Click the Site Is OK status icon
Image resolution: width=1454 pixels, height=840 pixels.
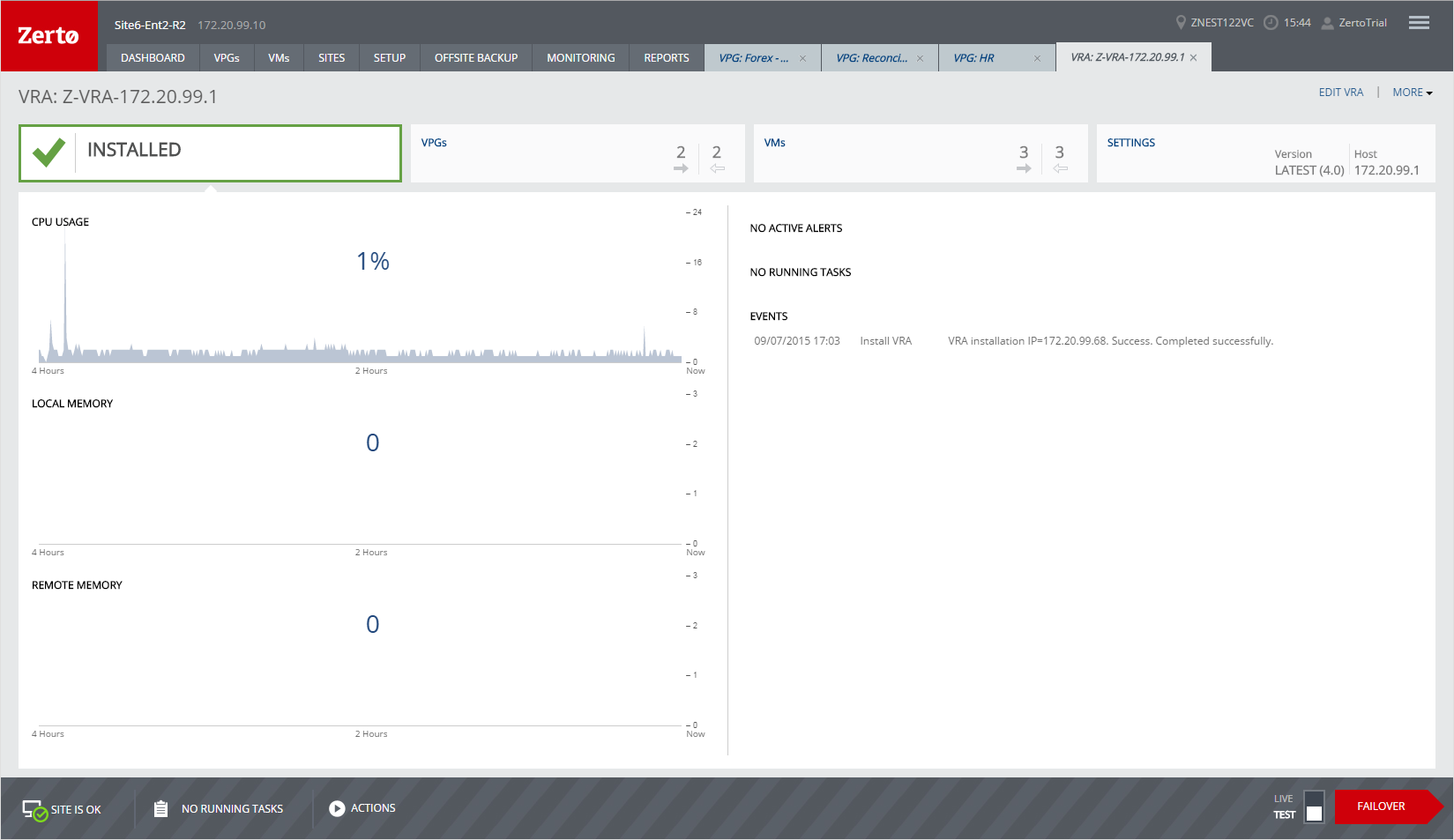click(x=35, y=810)
